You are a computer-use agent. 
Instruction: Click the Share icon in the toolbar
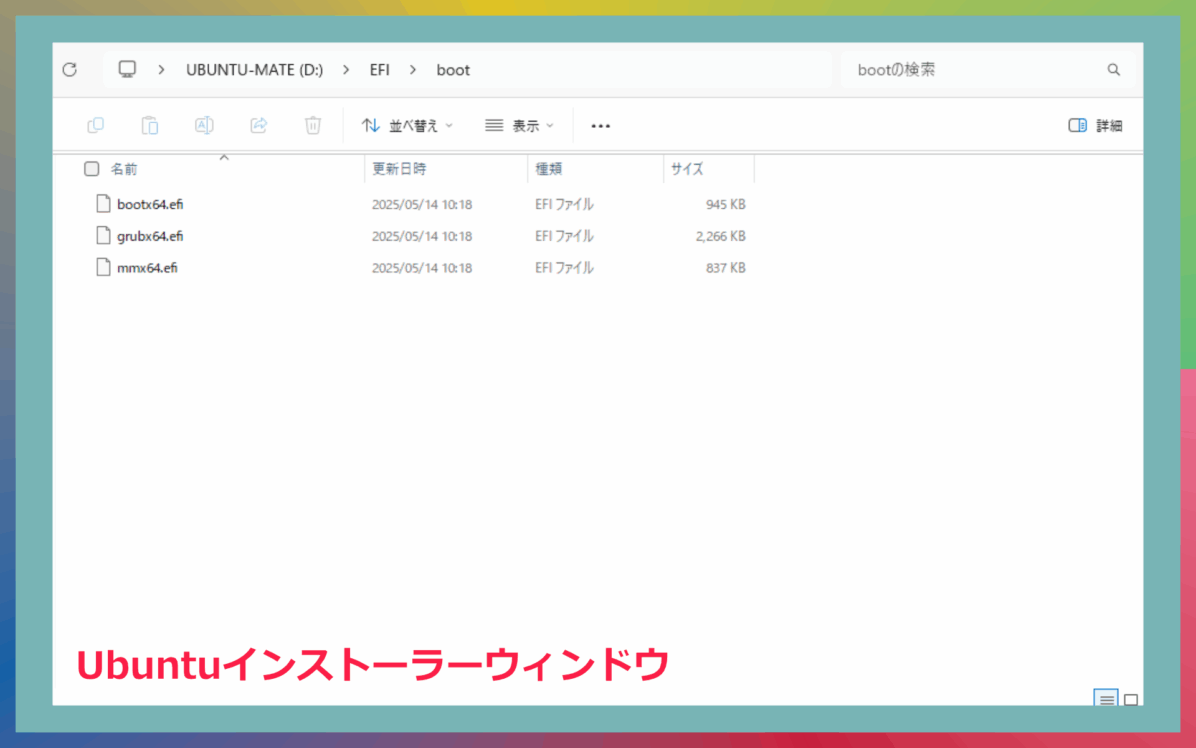tap(258, 125)
